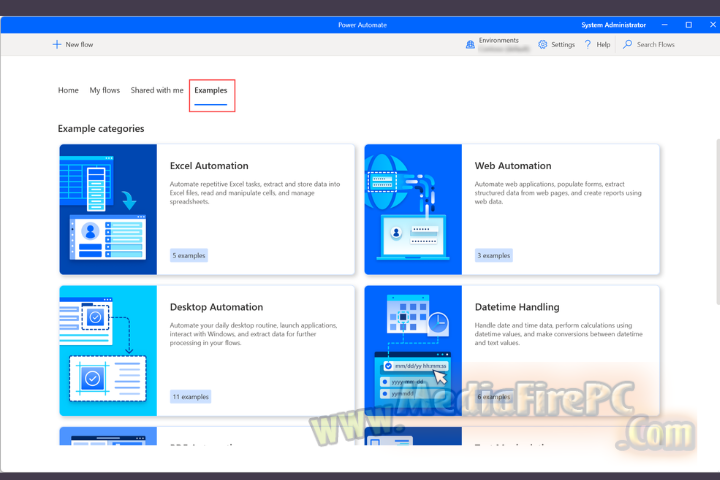Image resolution: width=720 pixels, height=480 pixels.
Task: Open the Desktop Automation illustration thumbnail
Action: [108, 351]
